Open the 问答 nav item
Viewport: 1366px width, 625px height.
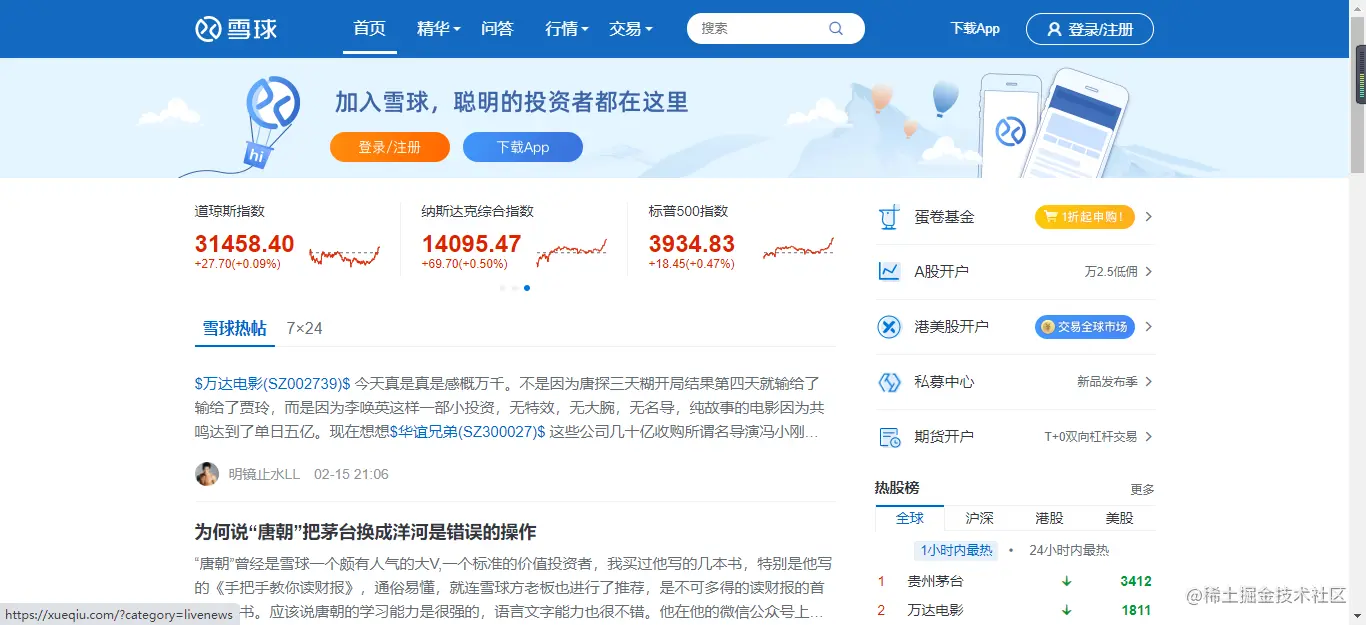coord(497,29)
